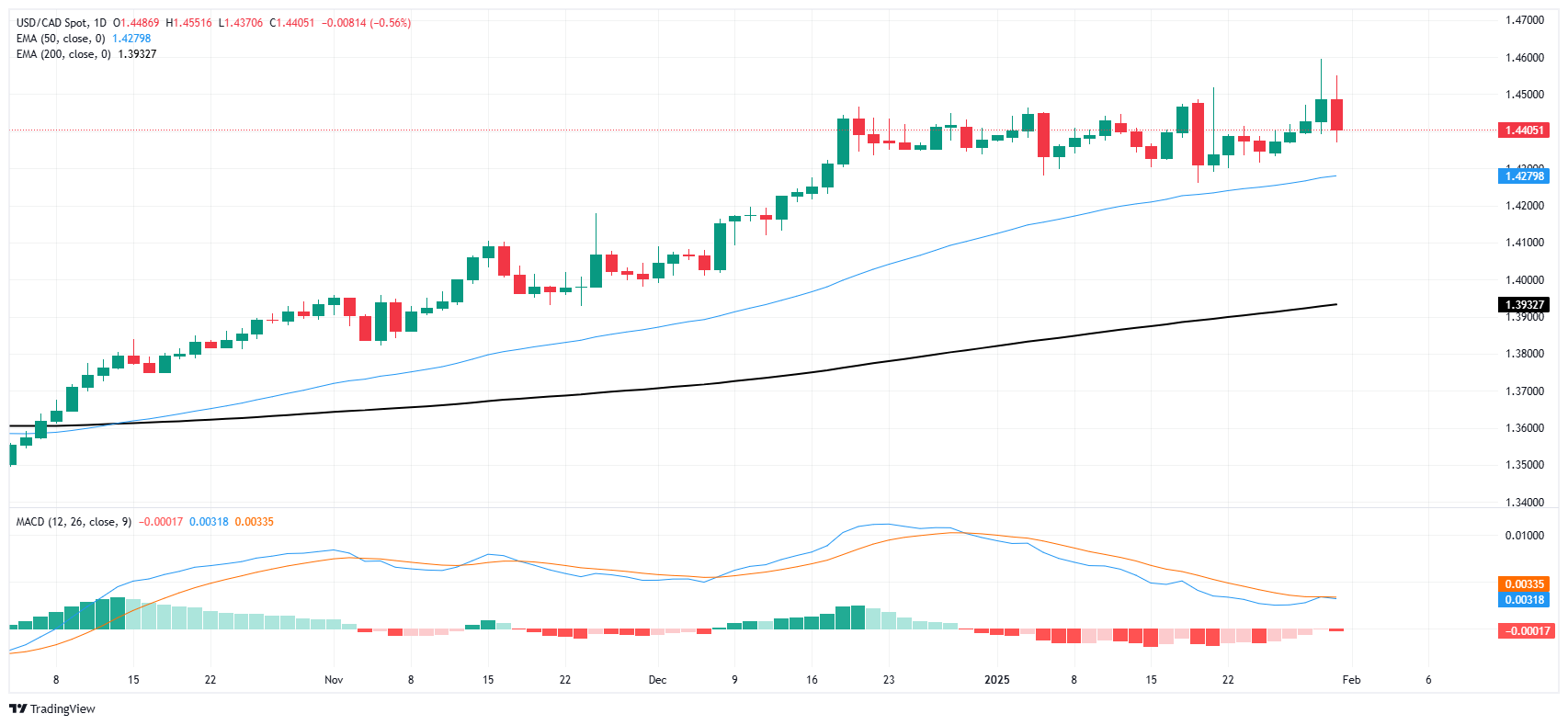
Task: Click the Feb label on time axis
Action: pyautogui.click(x=1351, y=680)
